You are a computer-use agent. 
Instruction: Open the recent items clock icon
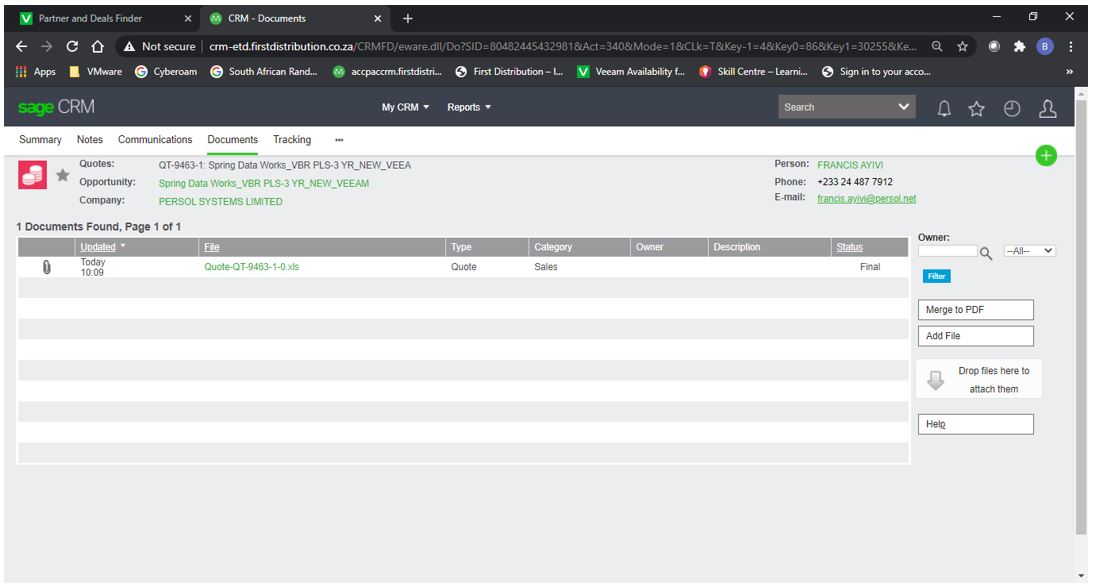click(x=1010, y=108)
